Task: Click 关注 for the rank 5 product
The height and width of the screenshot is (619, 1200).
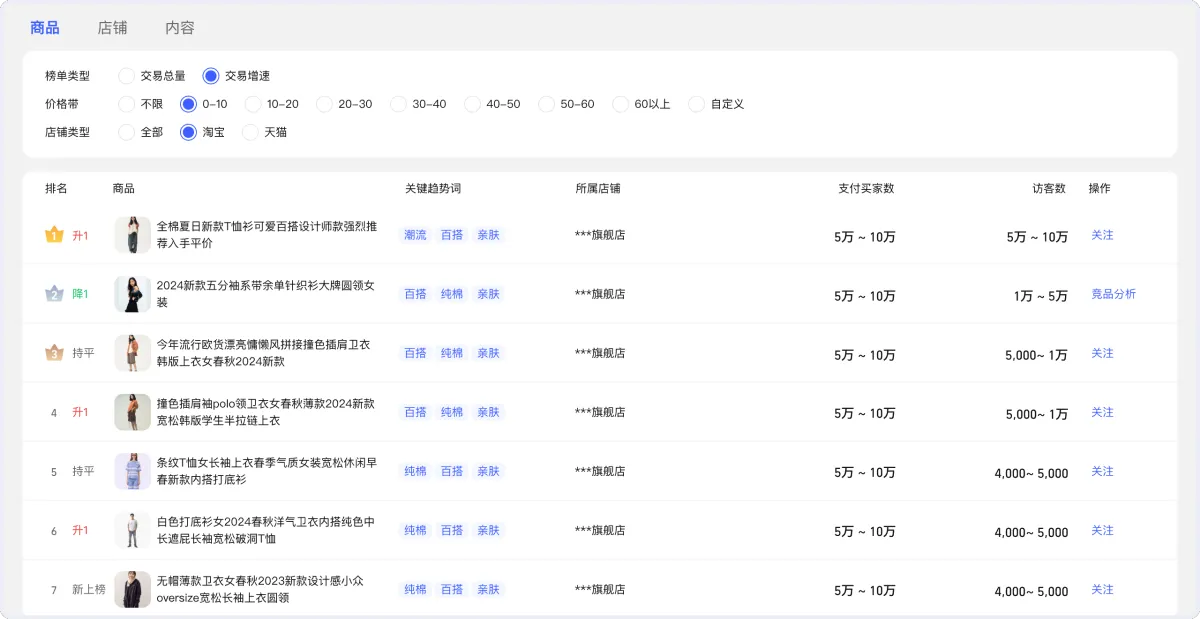Action: click(1102, 471)
